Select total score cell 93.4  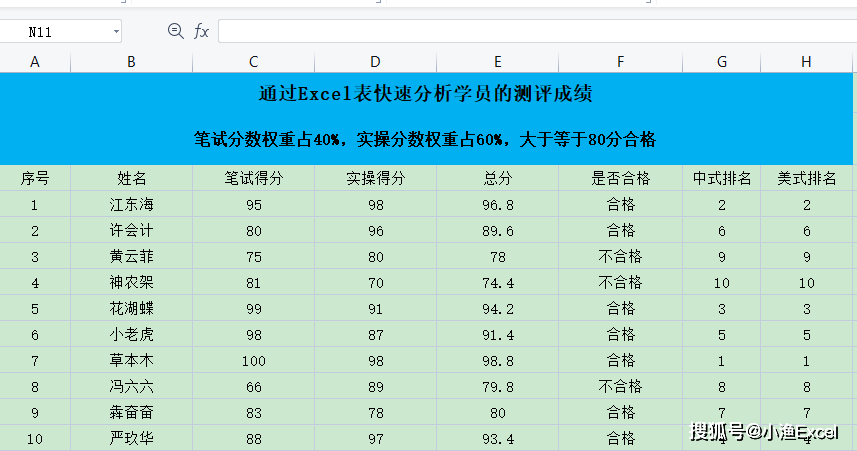497,438
